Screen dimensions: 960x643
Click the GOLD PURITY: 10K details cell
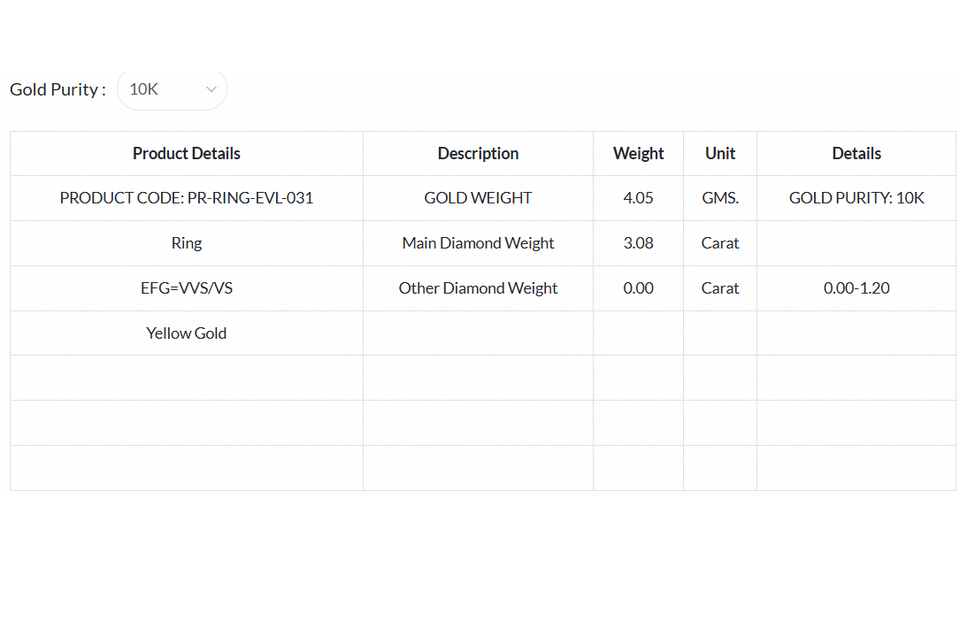click(x=856, y=198)
